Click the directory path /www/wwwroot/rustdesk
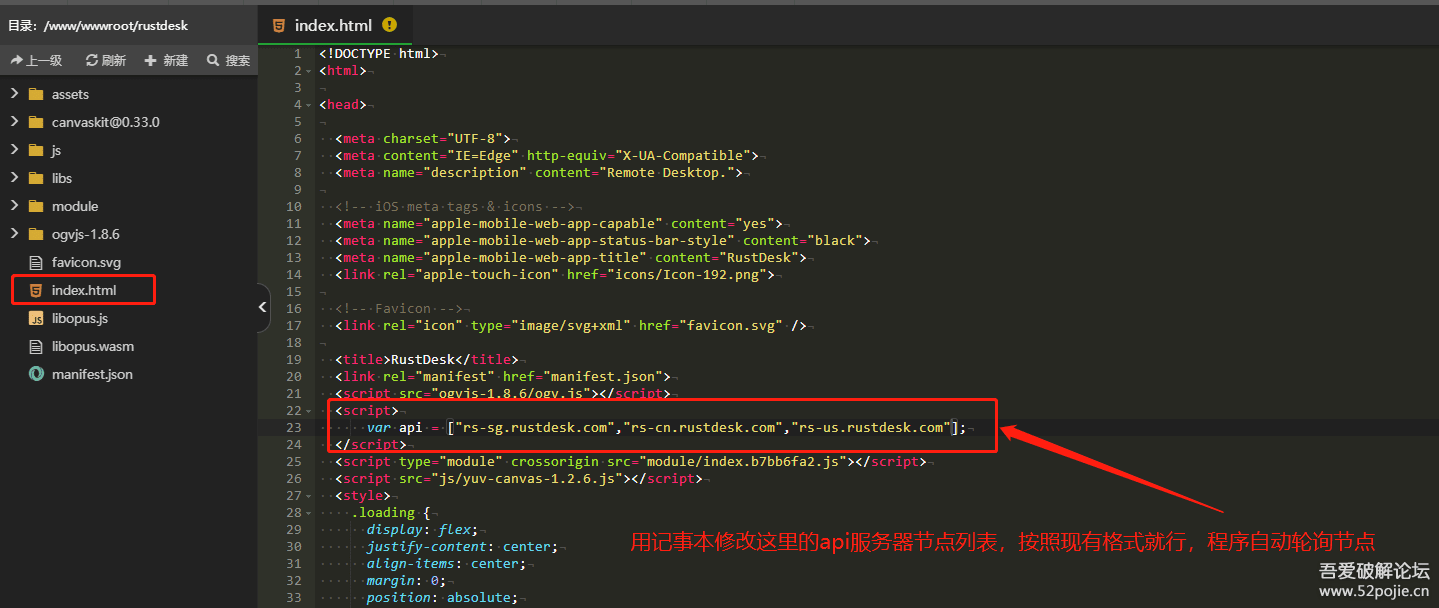 click(x=116, y=25)
